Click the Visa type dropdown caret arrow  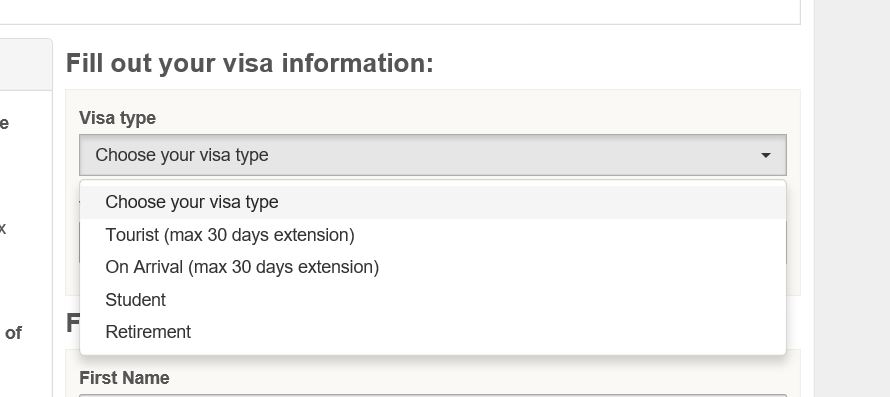pyautogui.click(x=766, y=155)
